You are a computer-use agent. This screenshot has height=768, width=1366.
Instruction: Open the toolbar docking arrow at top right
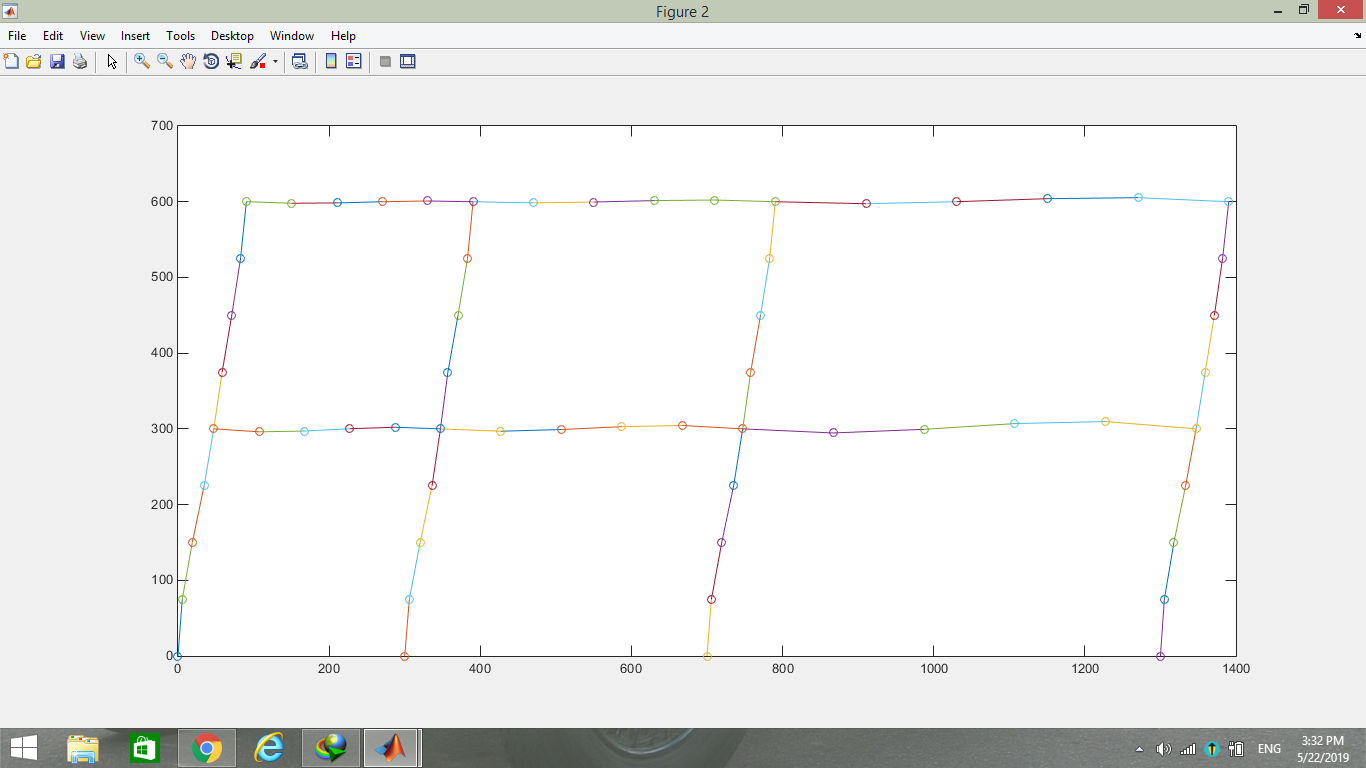tap(1356, 36)
